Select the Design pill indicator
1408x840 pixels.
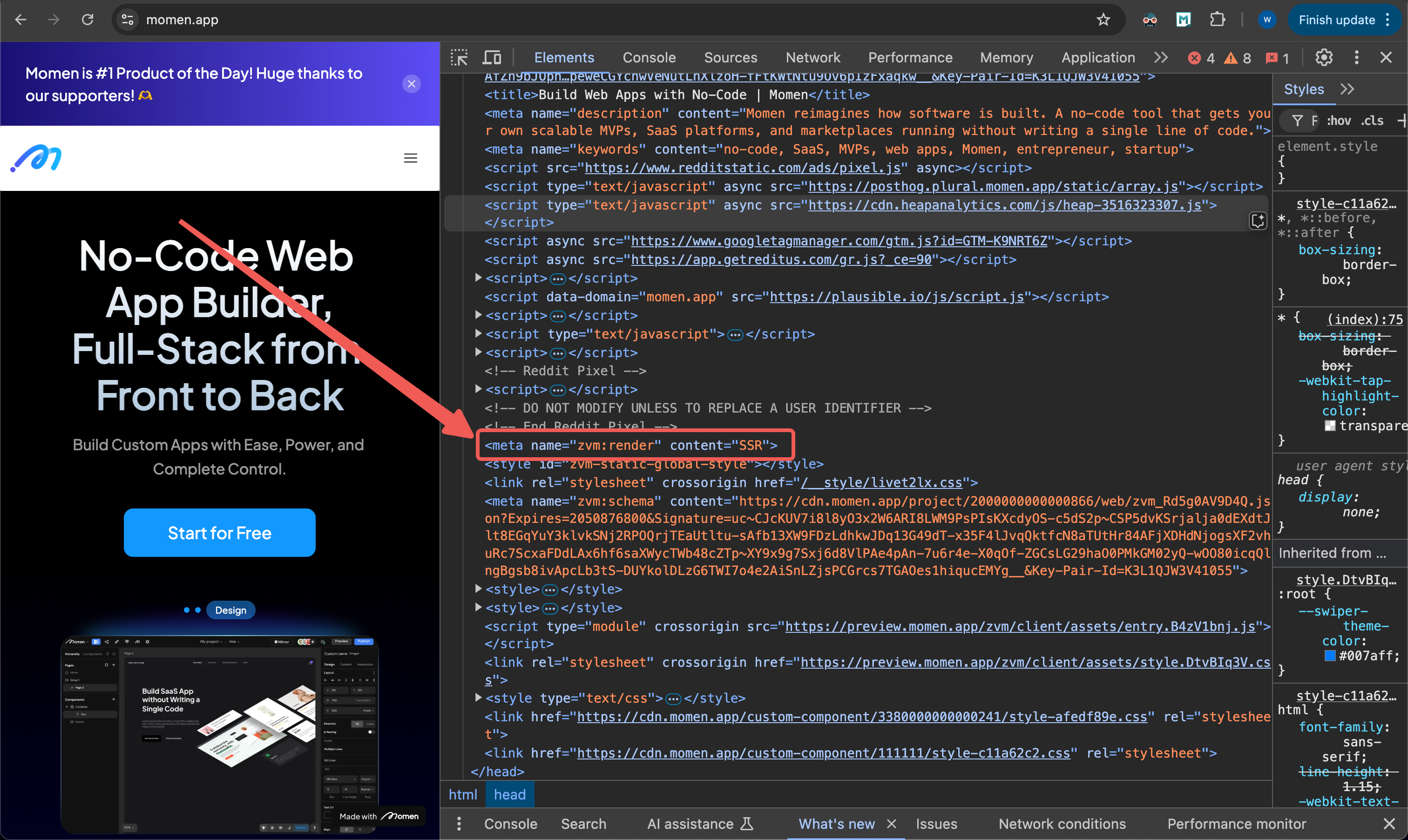point(231,610)
